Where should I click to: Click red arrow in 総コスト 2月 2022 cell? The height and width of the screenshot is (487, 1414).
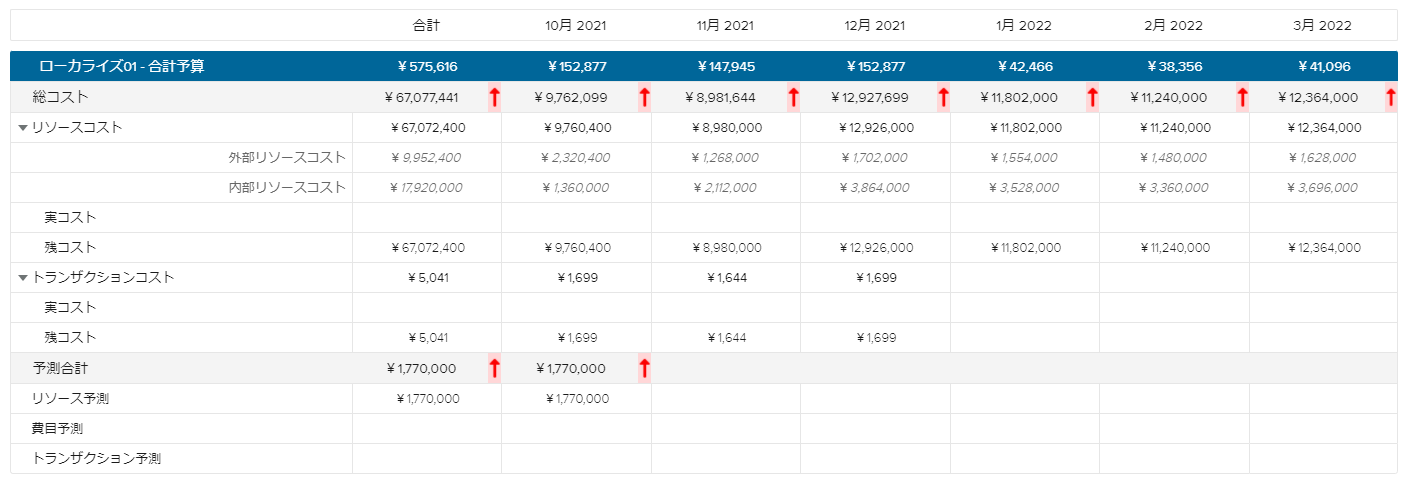coord(1242,98)
